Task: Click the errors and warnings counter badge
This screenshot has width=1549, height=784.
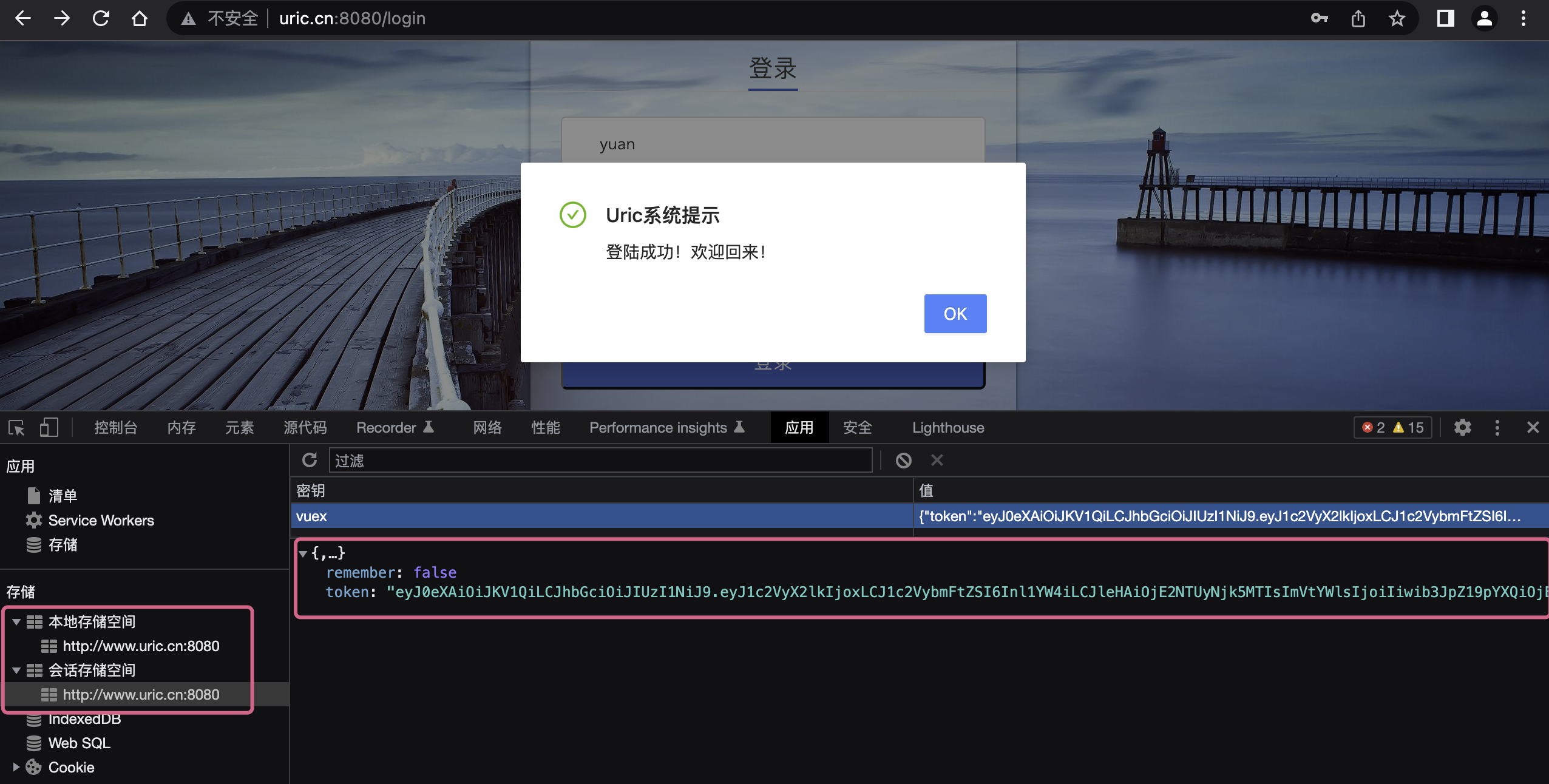Action: coord(1393,428)
